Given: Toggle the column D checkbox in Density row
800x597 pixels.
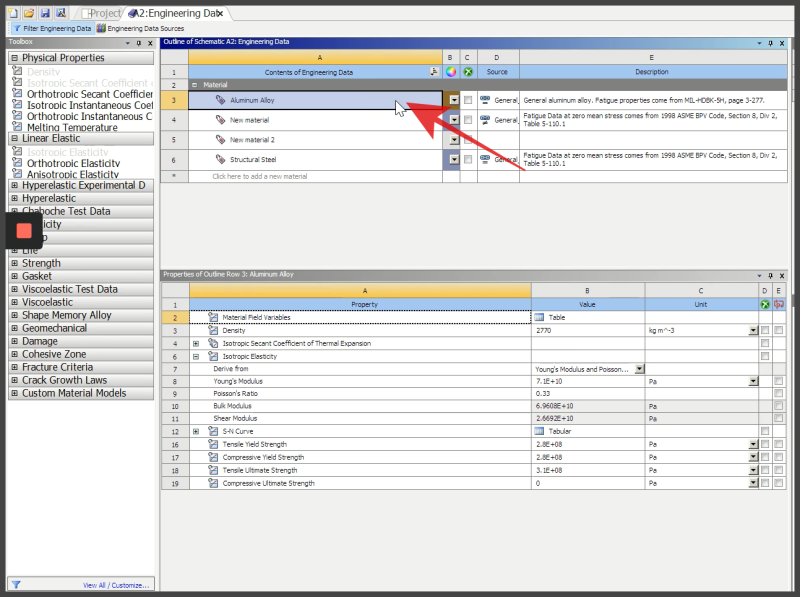Looking at the screenshot, I should point(765,330).
